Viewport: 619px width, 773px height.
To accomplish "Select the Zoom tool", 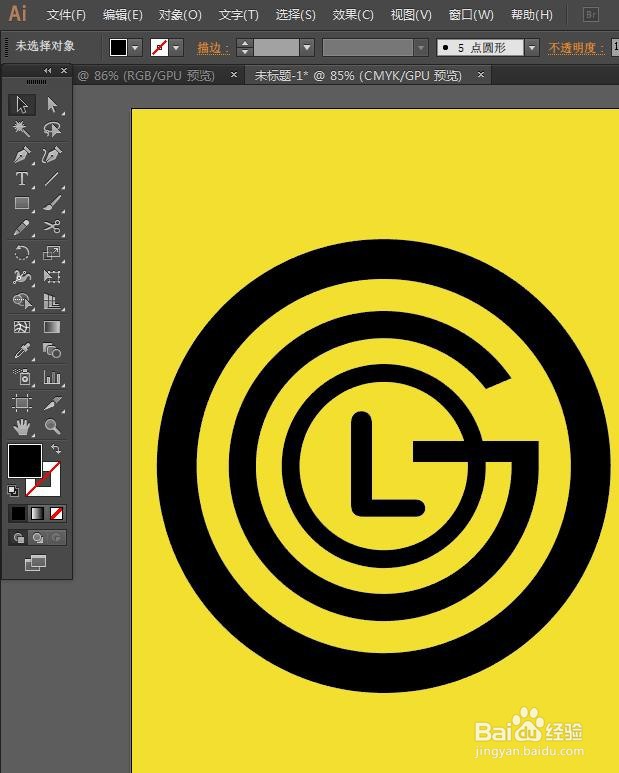I will [52, 427].
